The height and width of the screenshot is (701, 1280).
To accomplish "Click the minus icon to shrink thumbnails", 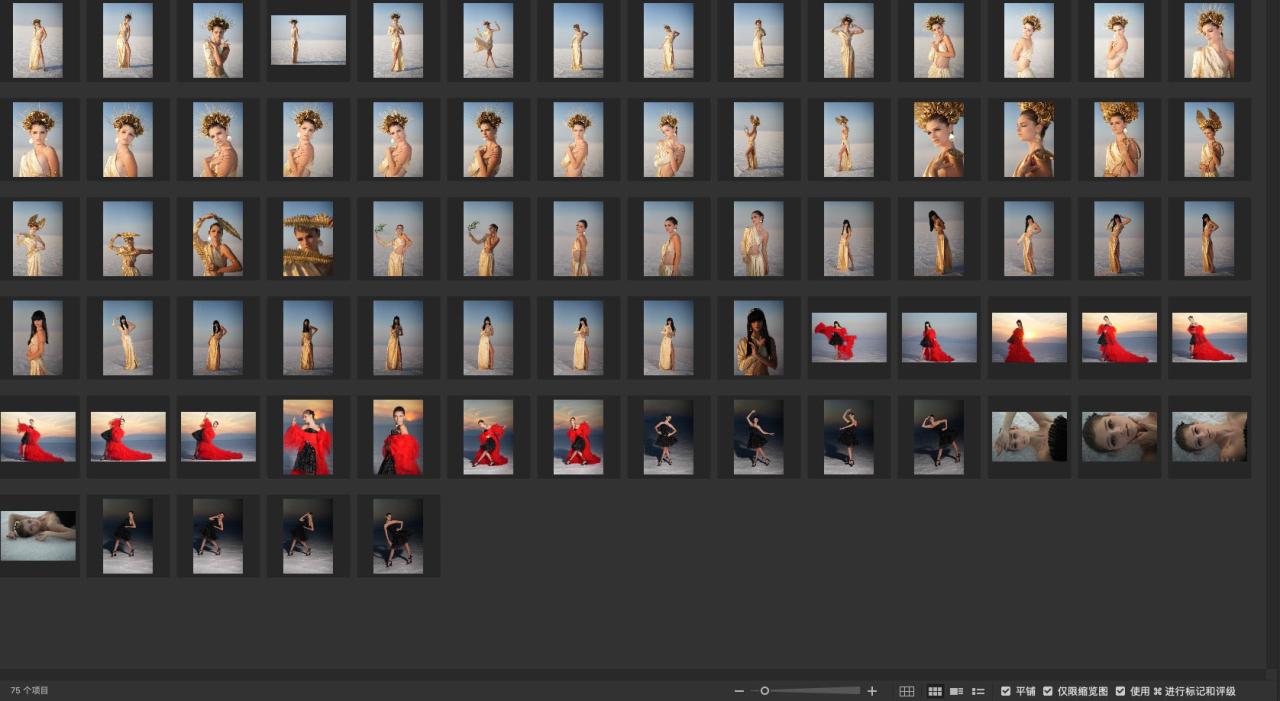I will coord(739,691).
